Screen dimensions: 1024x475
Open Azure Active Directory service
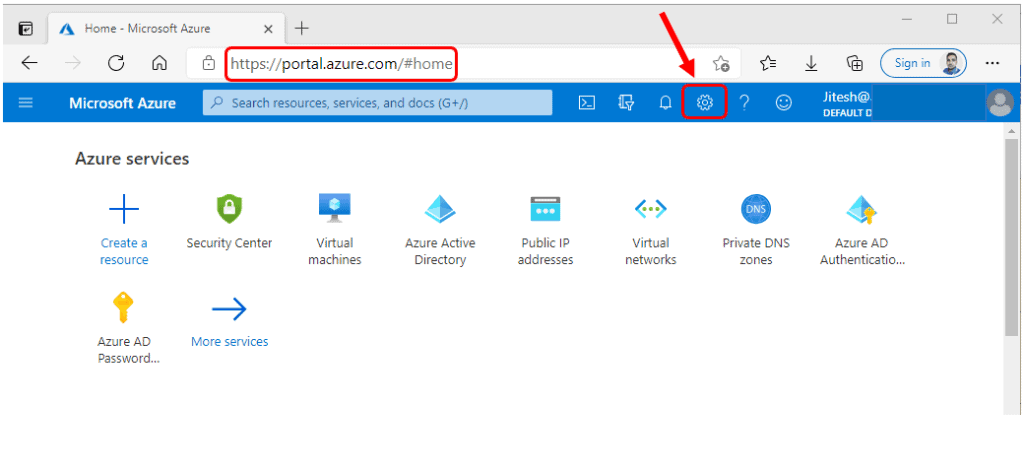[x=440, y=230]
